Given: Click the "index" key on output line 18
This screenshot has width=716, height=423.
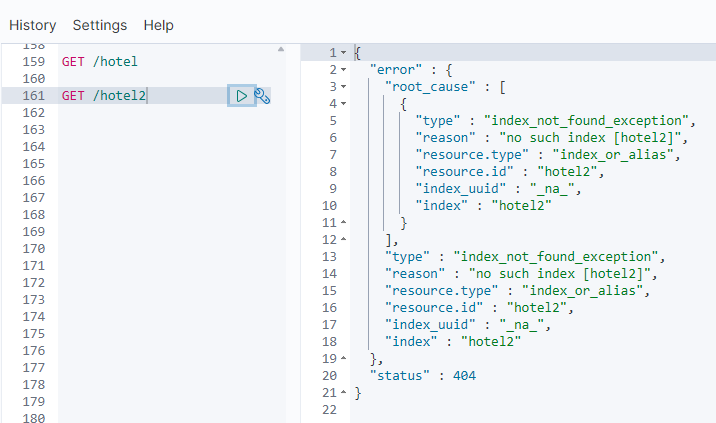Looking at the screenshot, I should [411, 342].
